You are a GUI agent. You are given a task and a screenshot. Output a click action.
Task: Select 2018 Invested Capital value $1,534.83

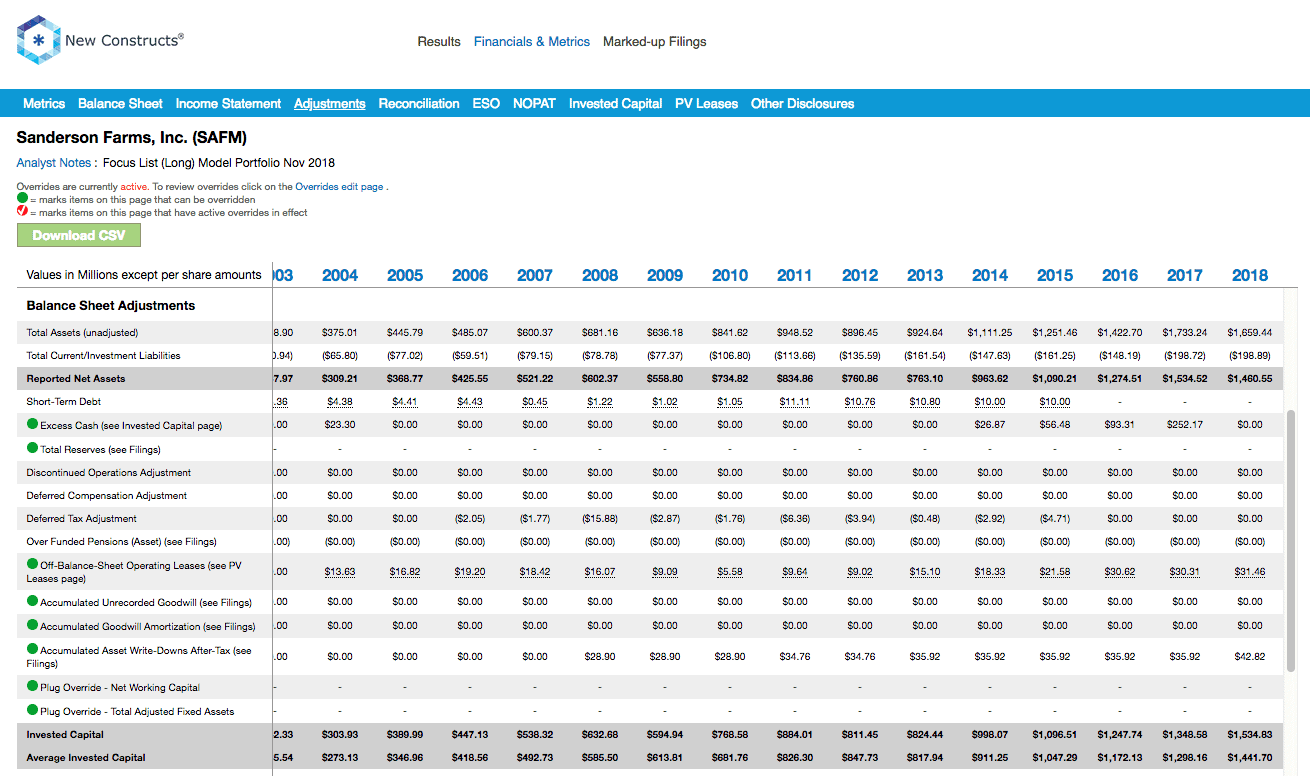(1250, 735)
